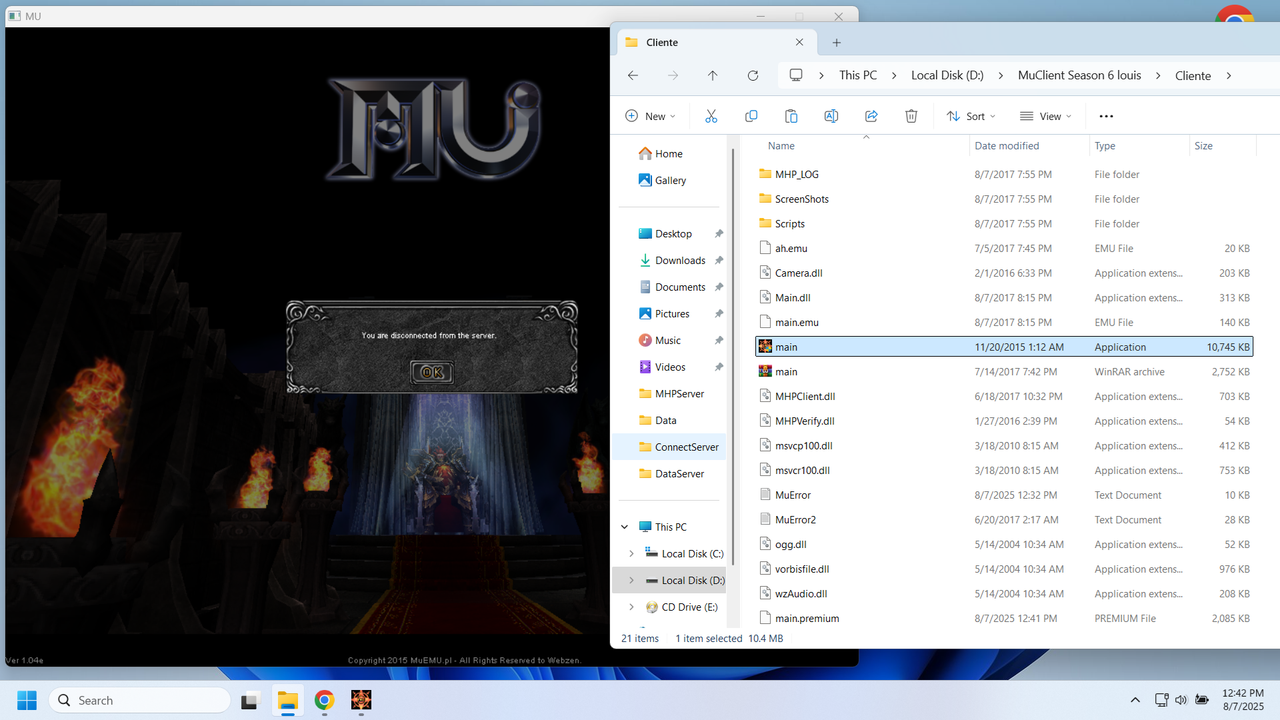The width and height of the screenshot is (1280, 720).
Task: Click the PC monitor icon in address bar
Action: pyautogui.click(x=796, y=75)
